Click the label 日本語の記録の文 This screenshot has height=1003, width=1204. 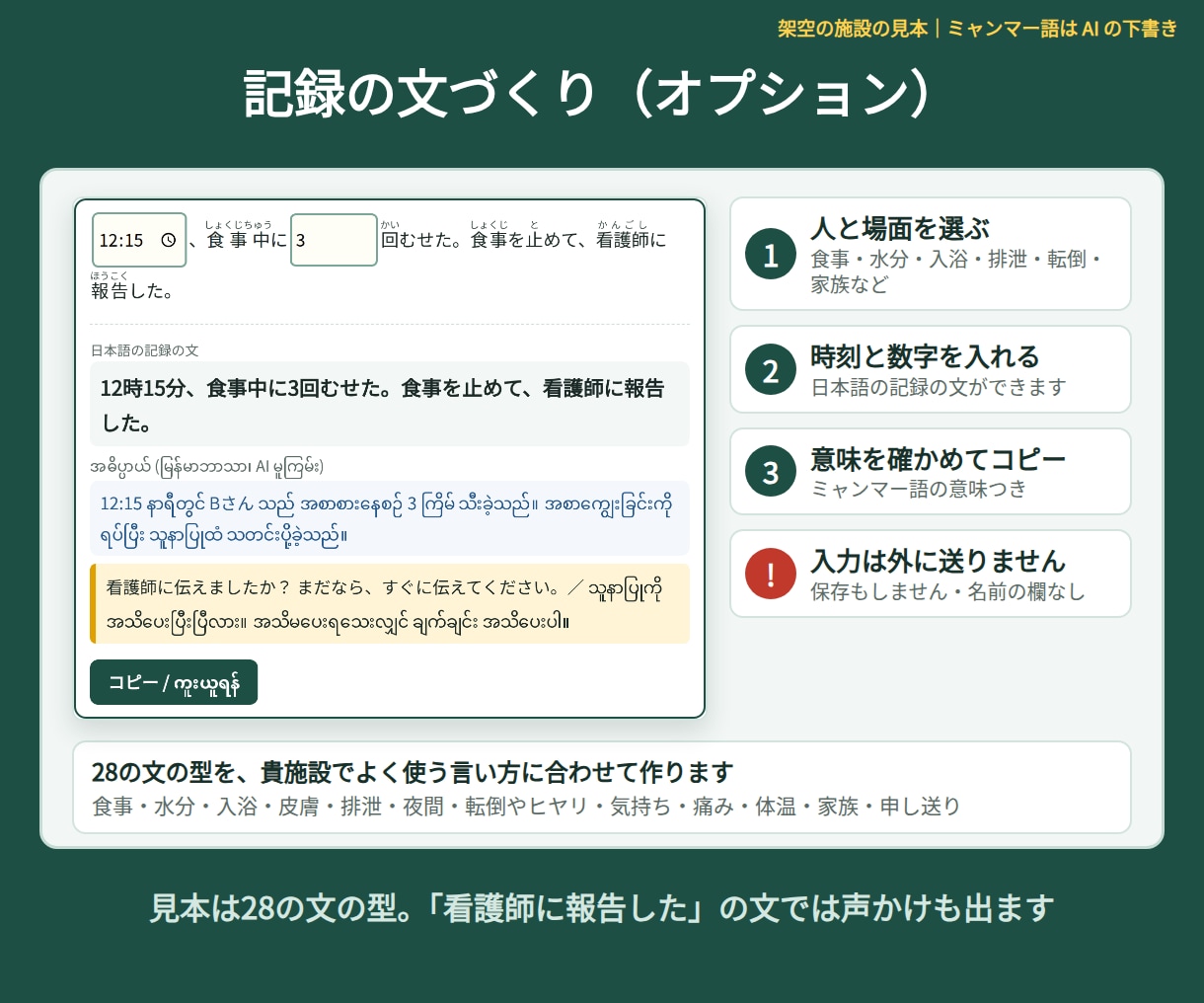point(145,350)
